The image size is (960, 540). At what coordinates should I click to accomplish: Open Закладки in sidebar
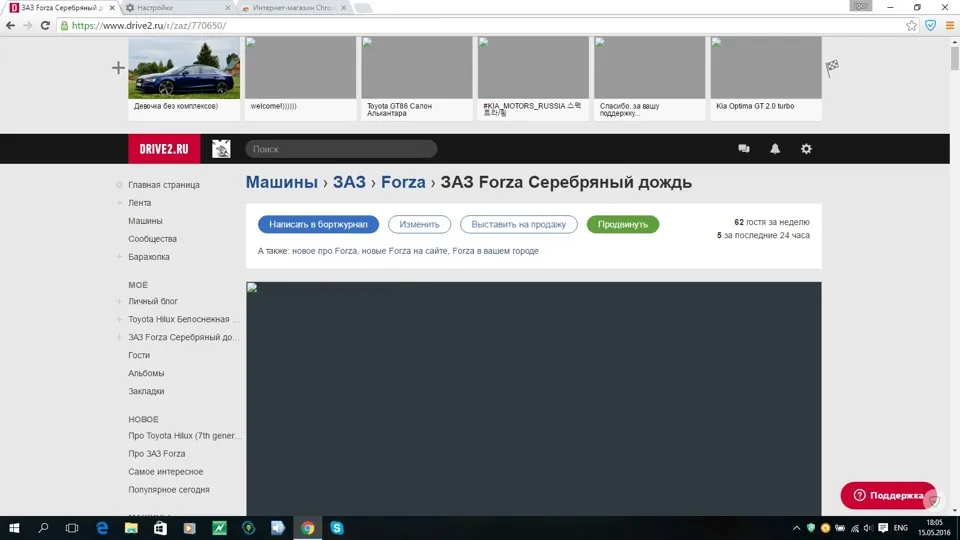pos(146,391)
